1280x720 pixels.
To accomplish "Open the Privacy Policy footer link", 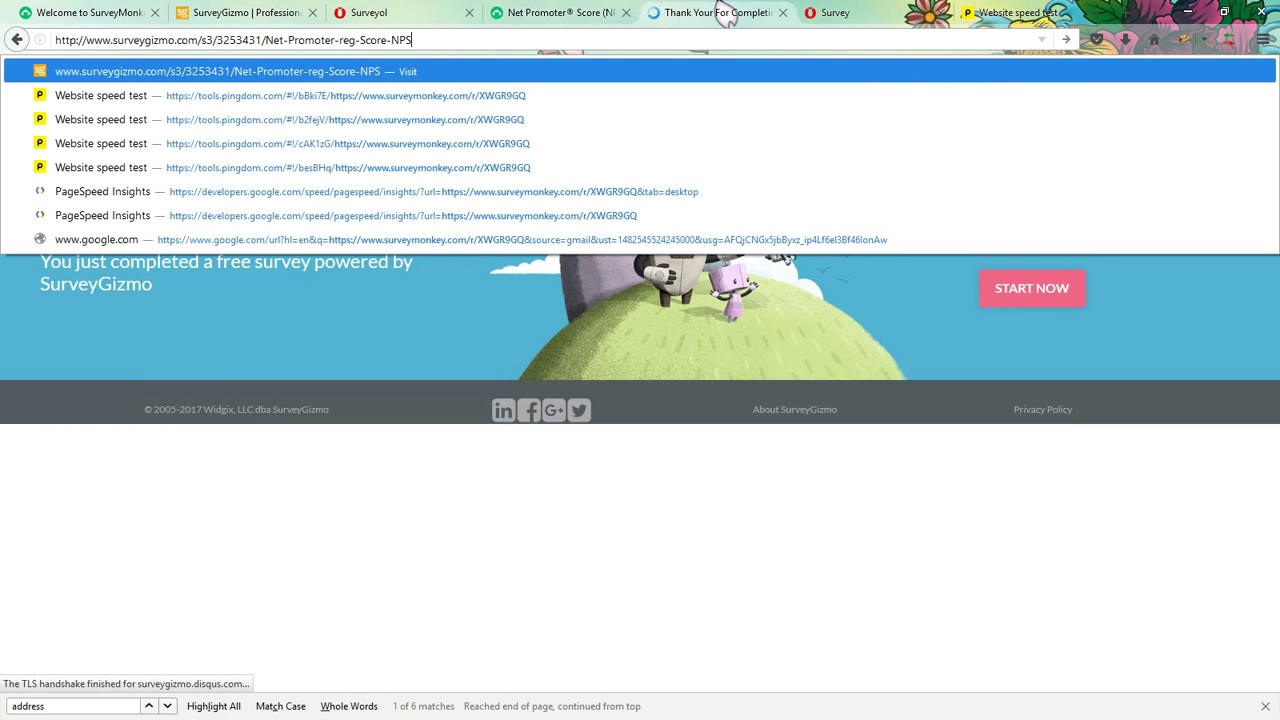I will pos(1043,409).
